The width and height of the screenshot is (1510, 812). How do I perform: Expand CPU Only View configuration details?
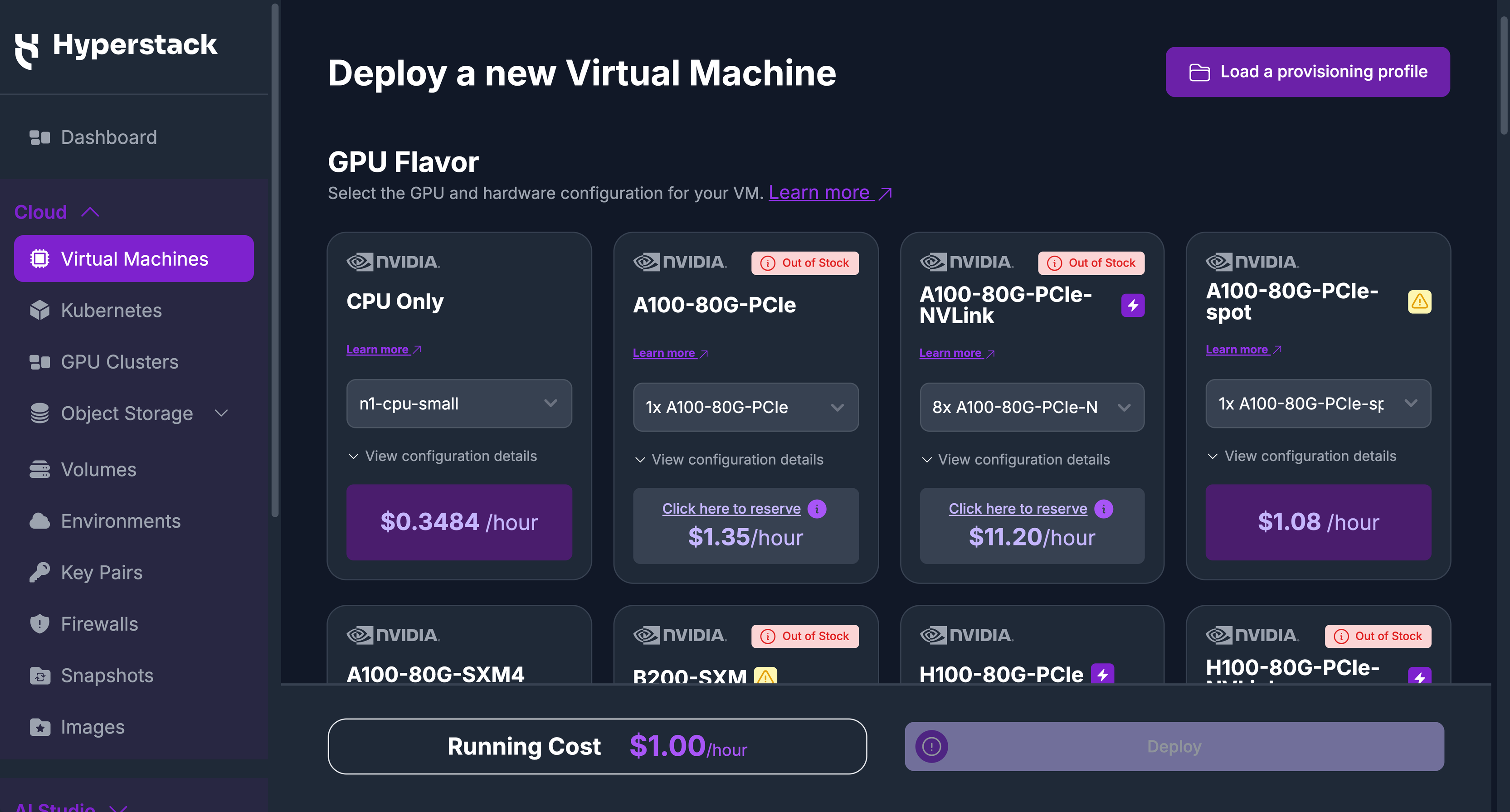click(x=442, y=456)
